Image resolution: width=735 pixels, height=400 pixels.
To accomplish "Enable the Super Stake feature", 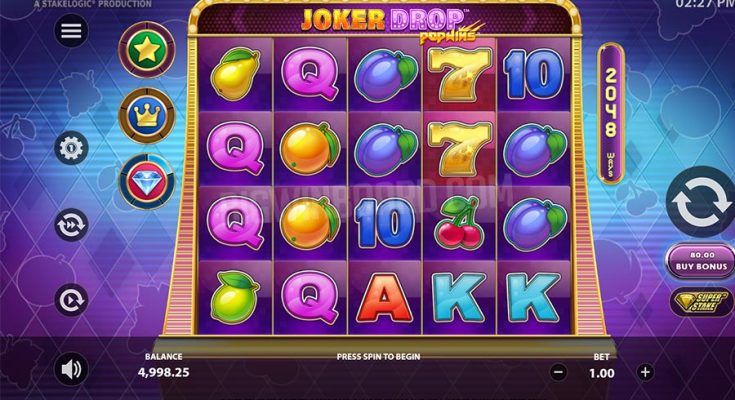I will click(x=703, y=302).
